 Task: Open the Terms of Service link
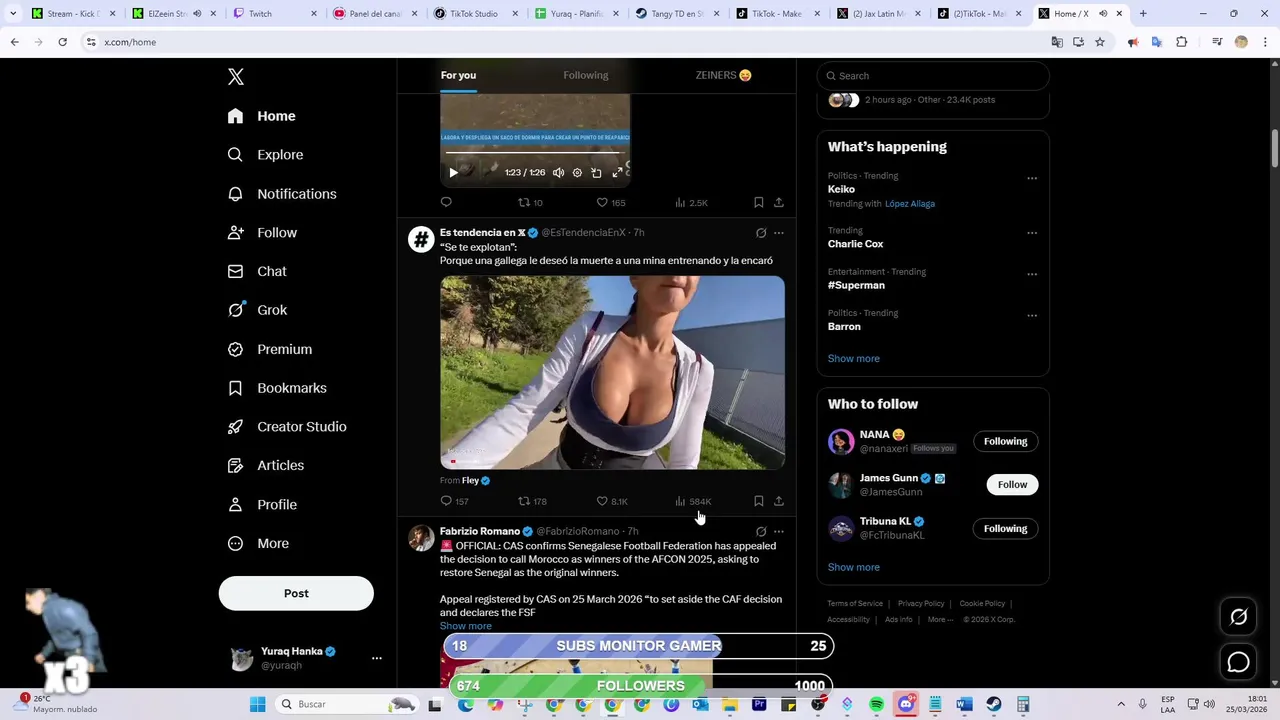(855, 604)
